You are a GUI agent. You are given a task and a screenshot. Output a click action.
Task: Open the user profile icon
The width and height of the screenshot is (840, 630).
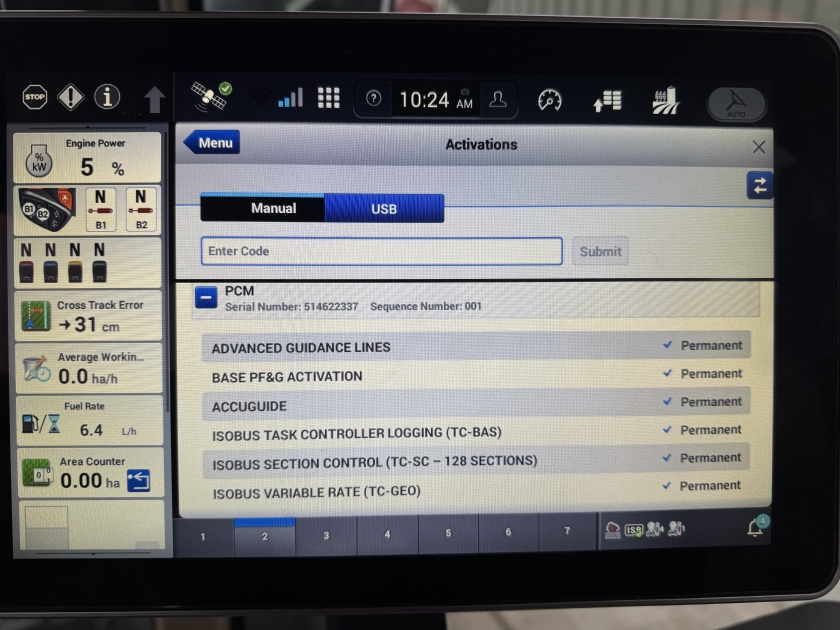(497, 99)
